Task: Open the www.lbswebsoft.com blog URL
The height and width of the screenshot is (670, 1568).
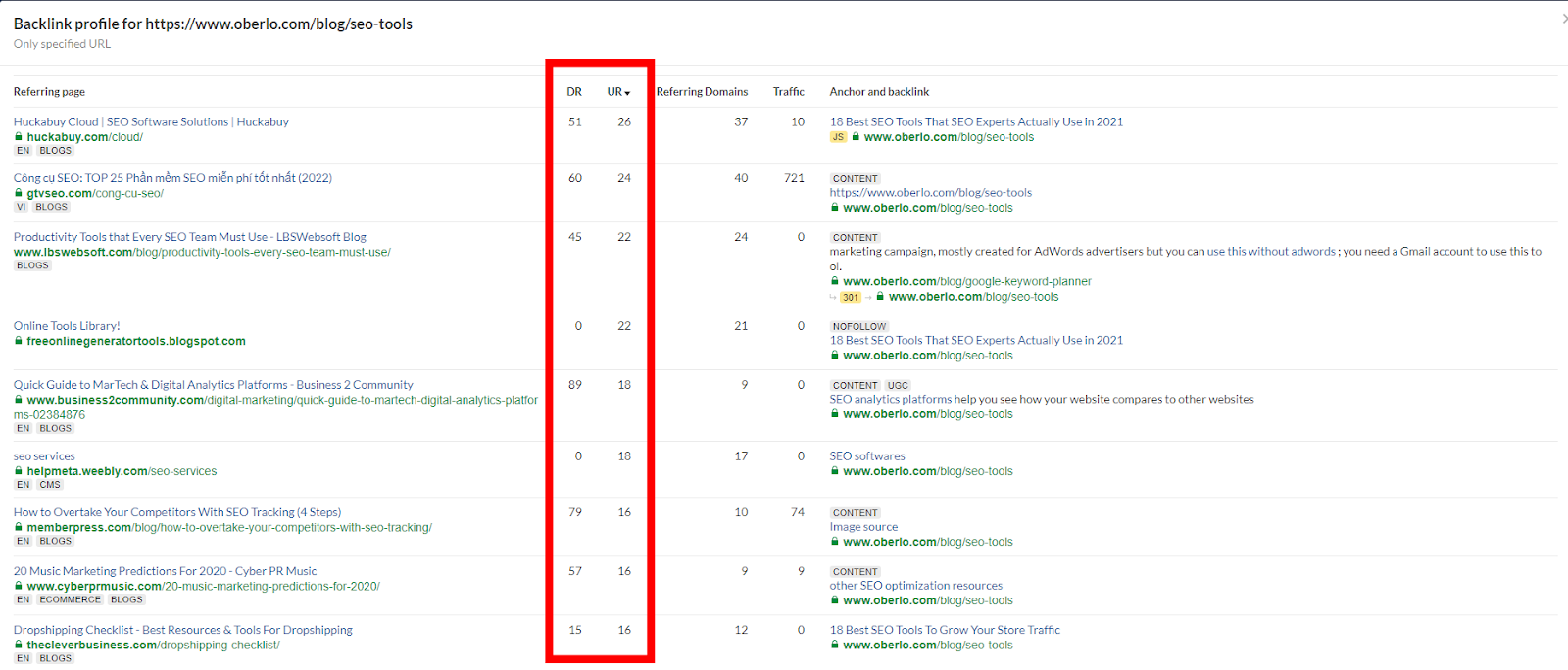Action: point(202,253)
